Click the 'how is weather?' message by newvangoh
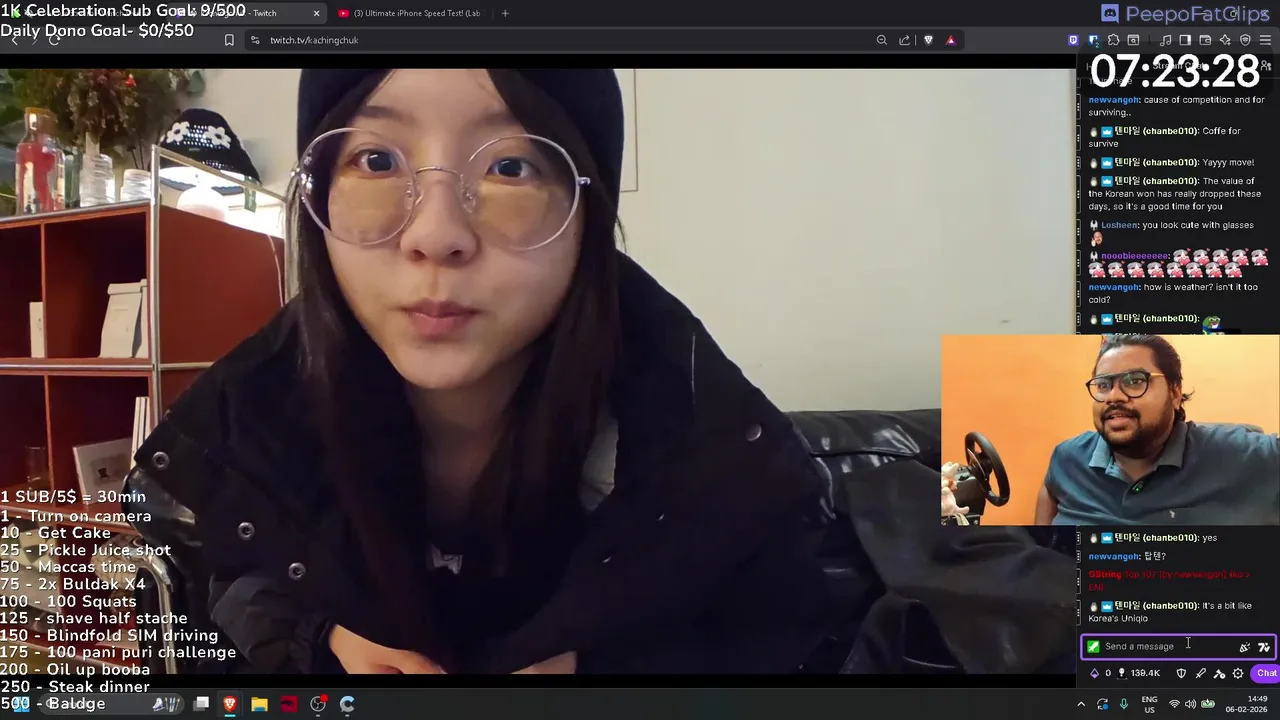The width and height of the screenshot is (1280, 720). click(x=1173, y=293)
